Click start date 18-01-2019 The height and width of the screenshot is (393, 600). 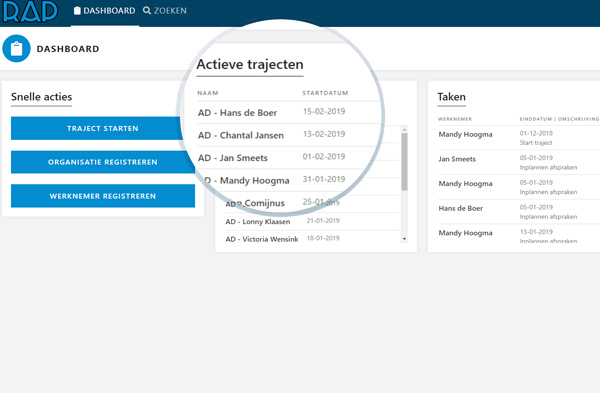323,238
